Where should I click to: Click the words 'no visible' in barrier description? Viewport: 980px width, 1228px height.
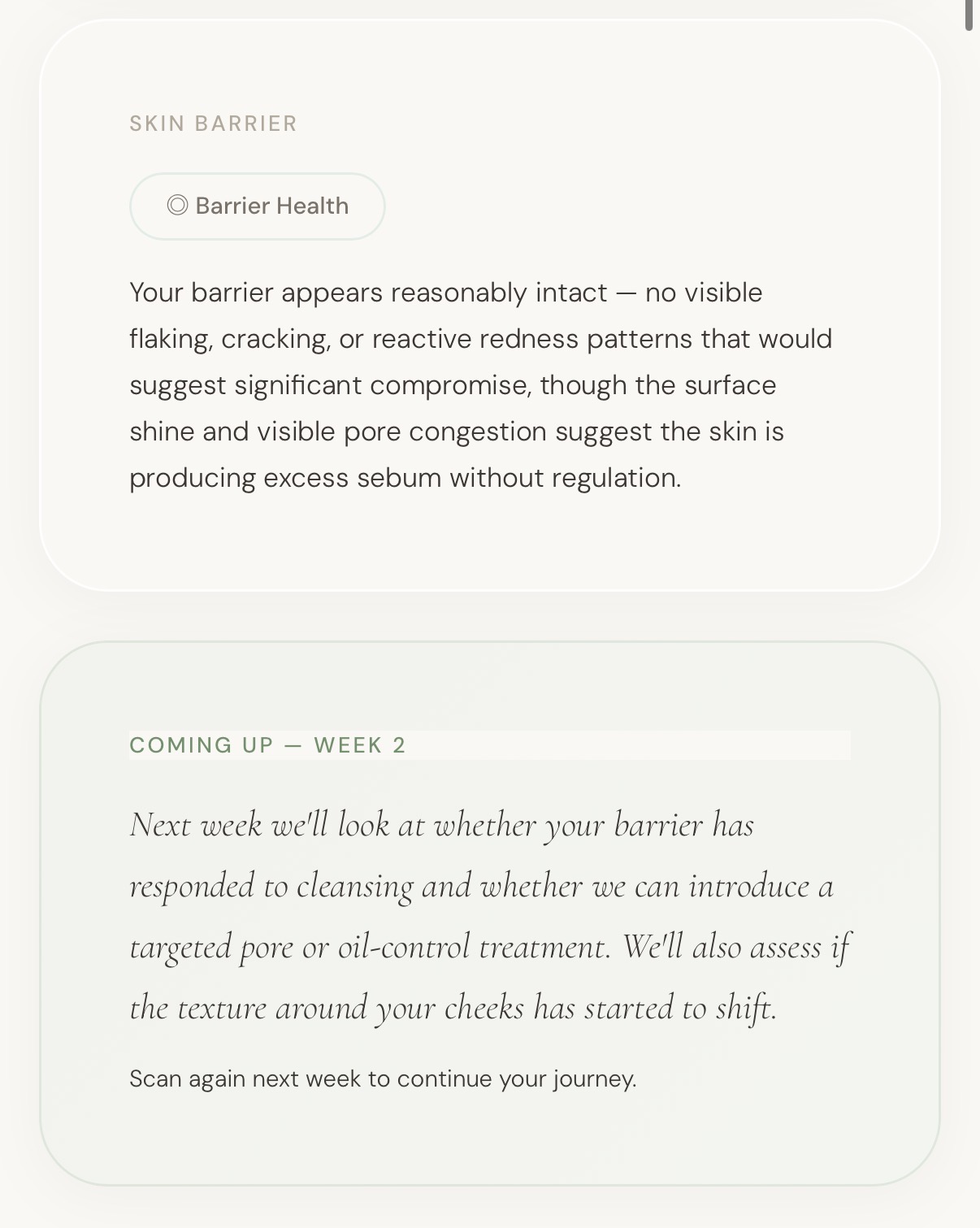click(x=704, y=293)
